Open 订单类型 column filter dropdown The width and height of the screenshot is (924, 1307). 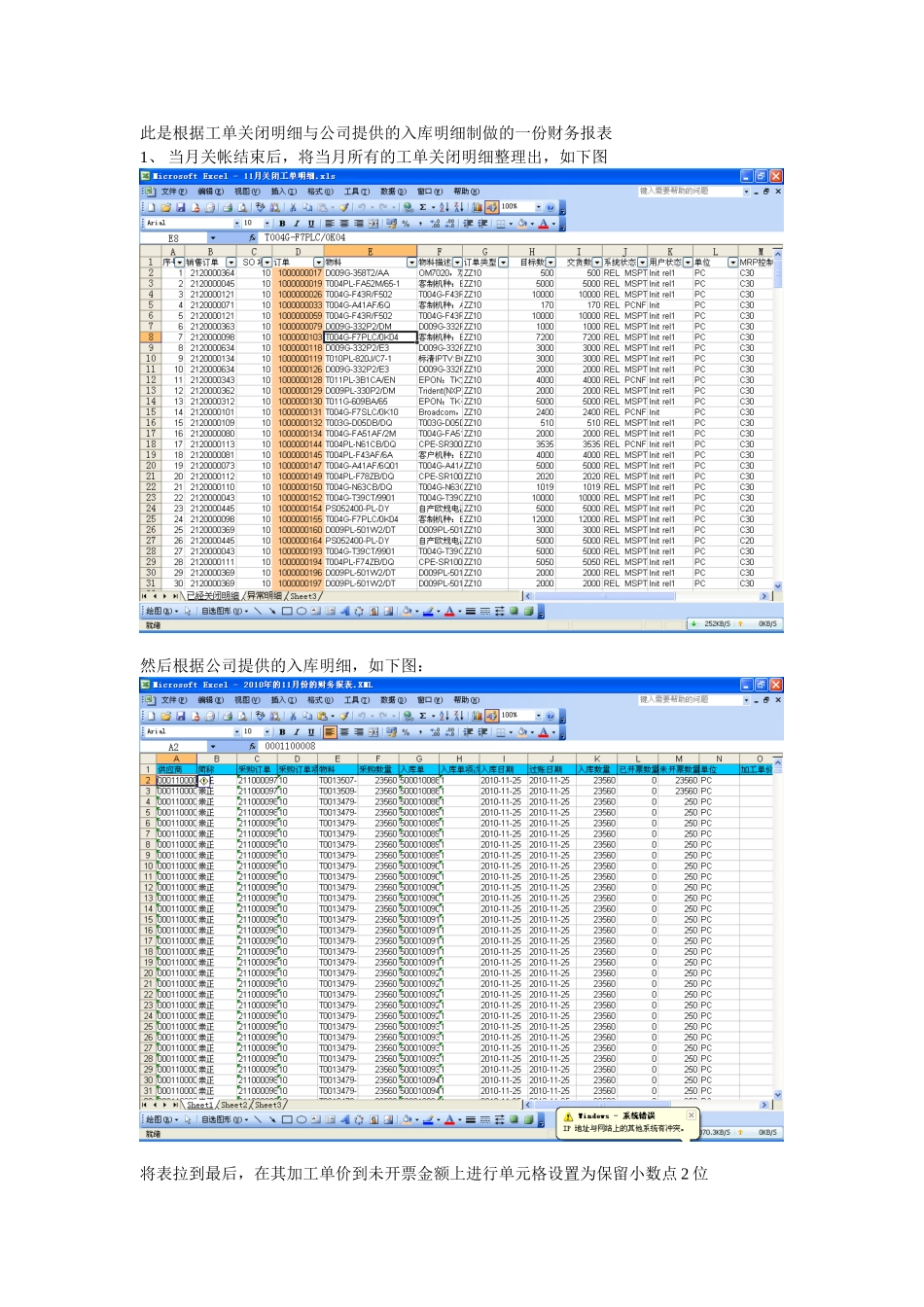(x=503, y=262)
